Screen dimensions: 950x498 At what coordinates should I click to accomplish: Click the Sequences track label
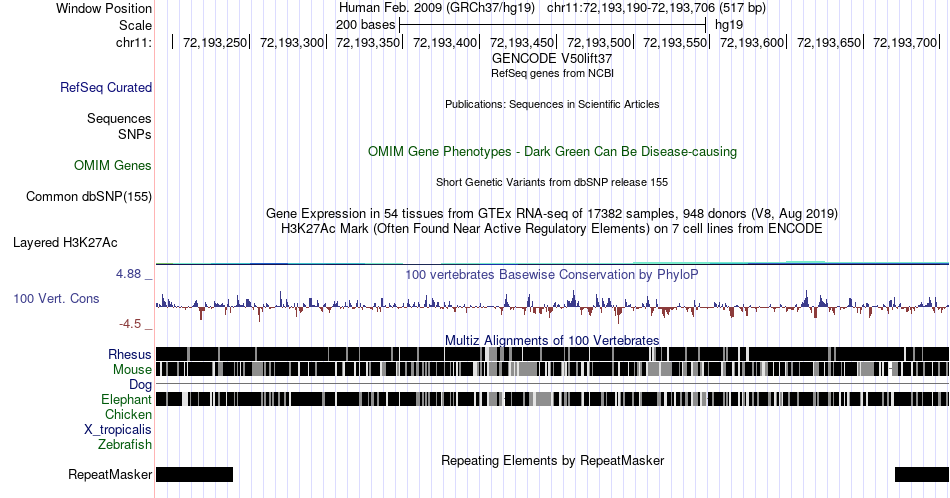[119, 118]
